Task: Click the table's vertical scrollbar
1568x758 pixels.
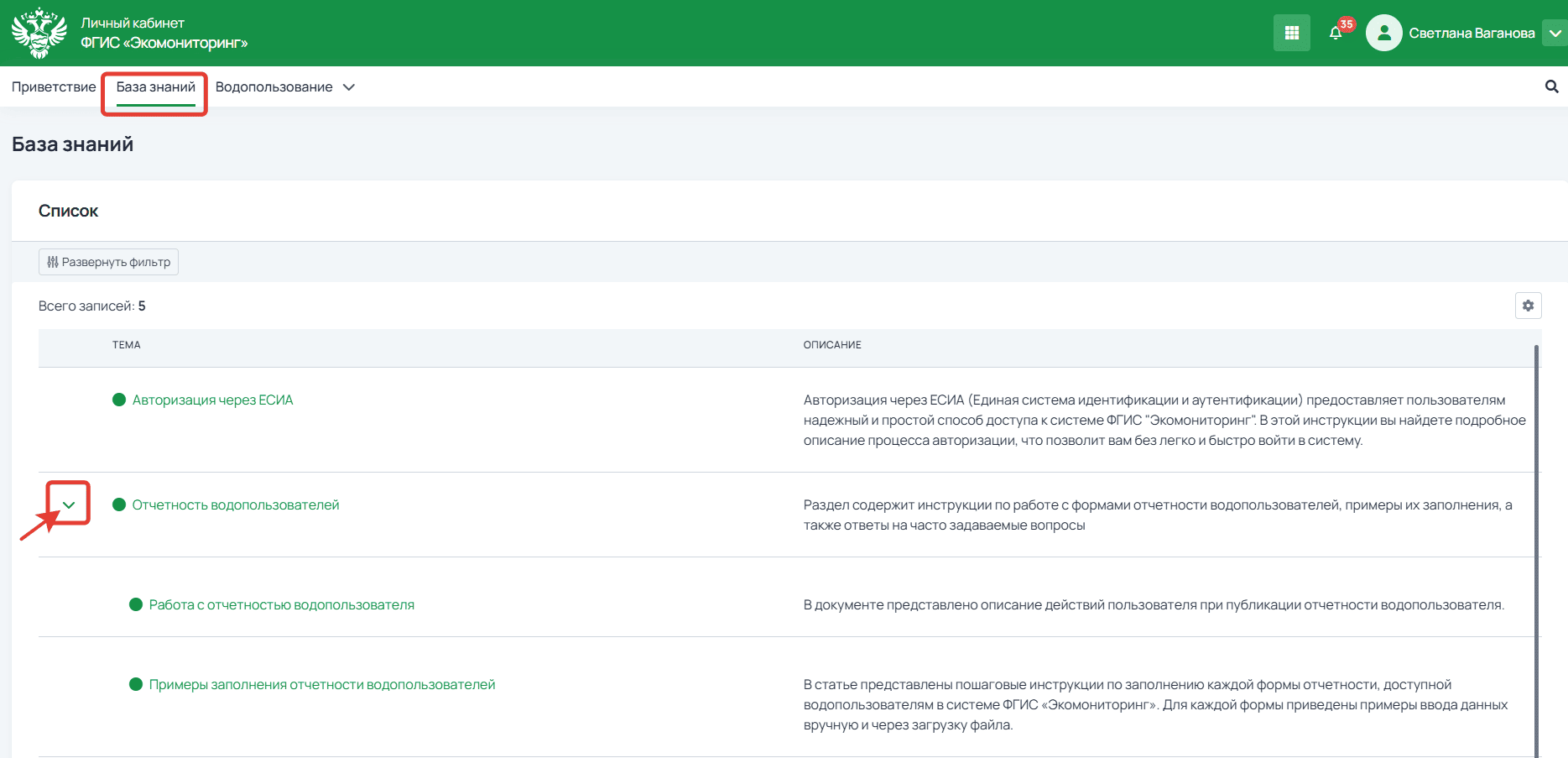Action: click(1536, 546)
